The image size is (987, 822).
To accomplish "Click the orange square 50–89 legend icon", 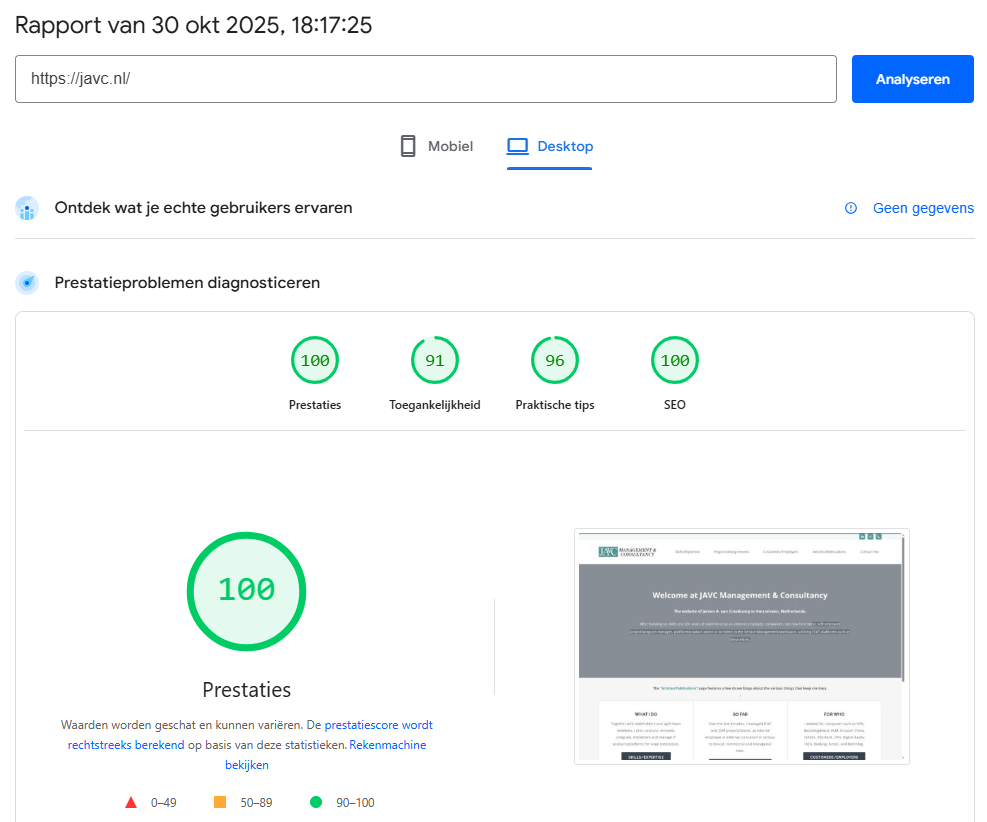I will point(220,802).
